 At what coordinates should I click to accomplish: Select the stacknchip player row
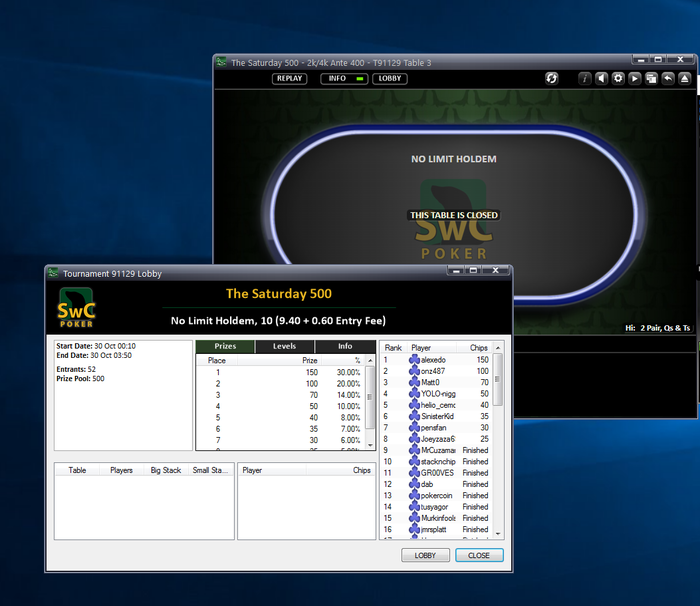(x=437, y=461)
